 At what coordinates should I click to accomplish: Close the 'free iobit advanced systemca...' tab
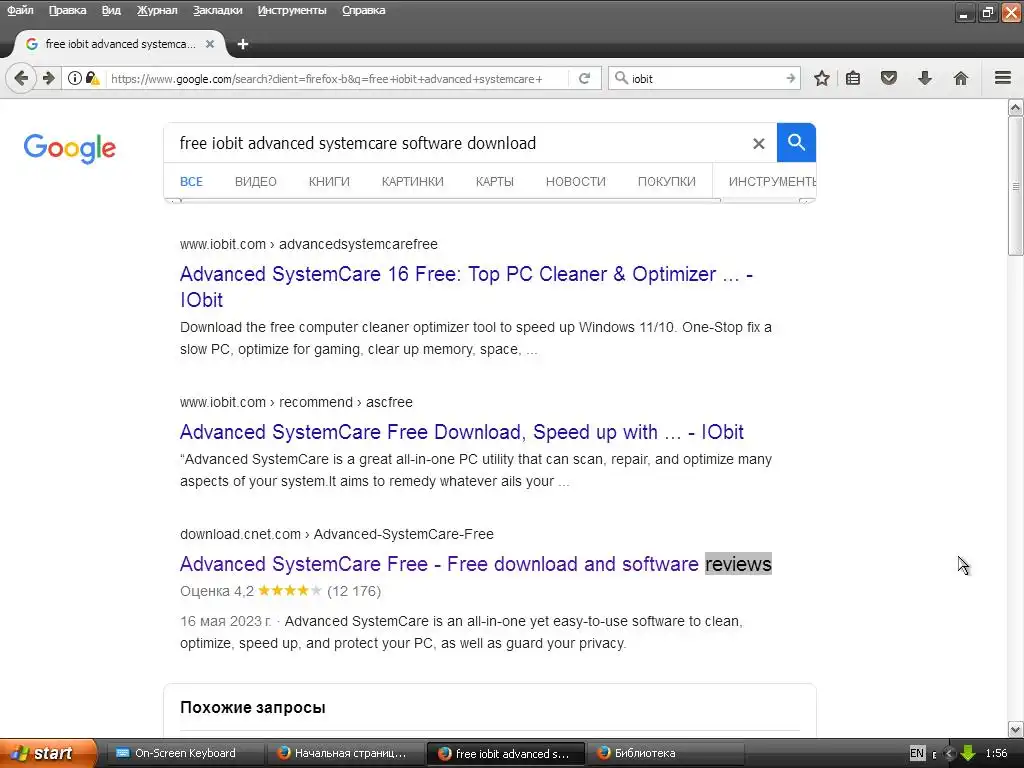point(210,44)
